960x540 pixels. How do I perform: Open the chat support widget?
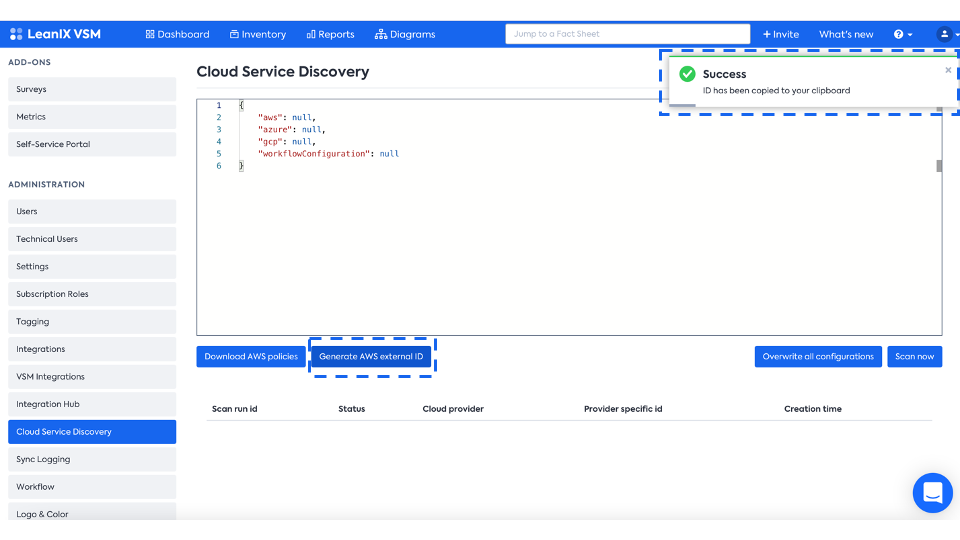click(932, 493)
